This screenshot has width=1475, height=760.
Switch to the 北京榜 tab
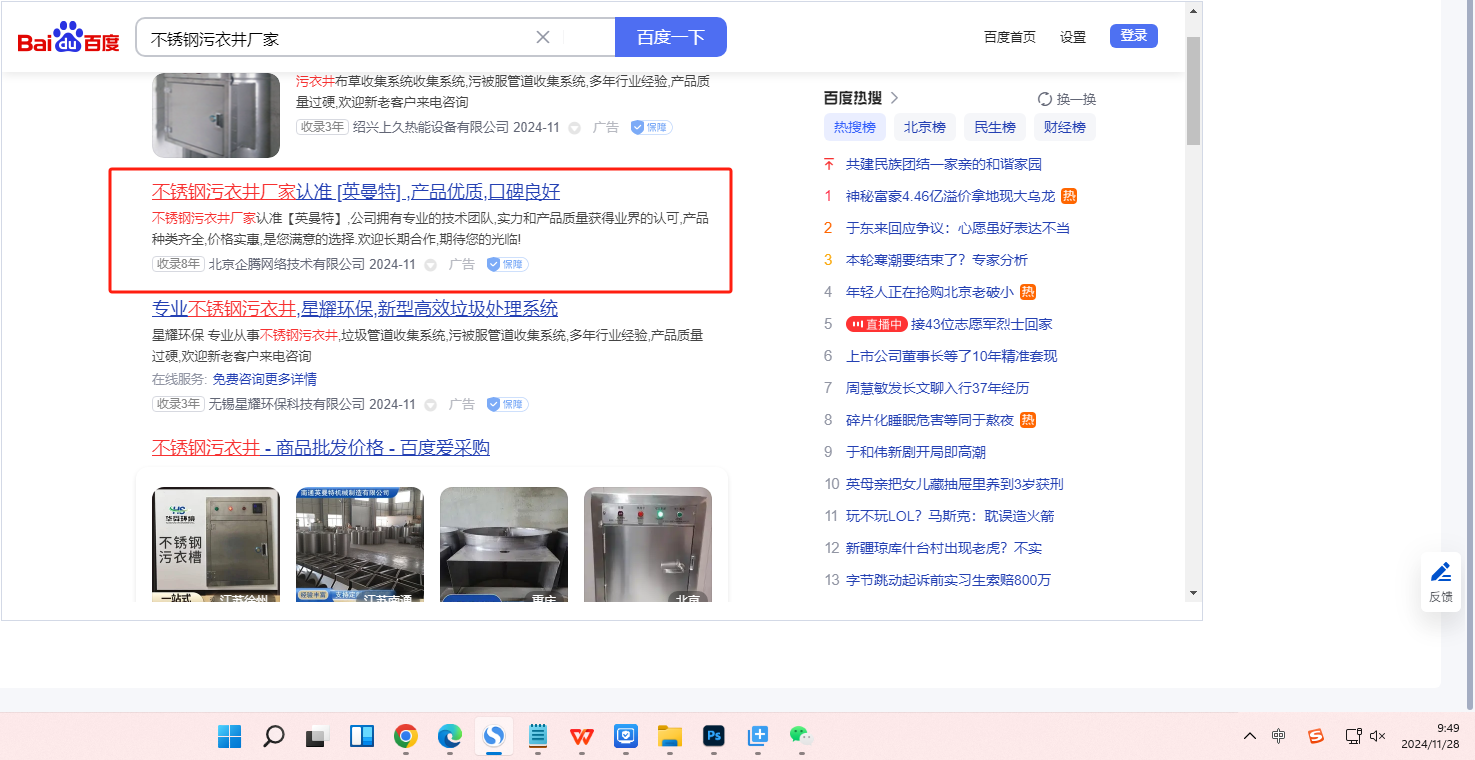(925, 127)
